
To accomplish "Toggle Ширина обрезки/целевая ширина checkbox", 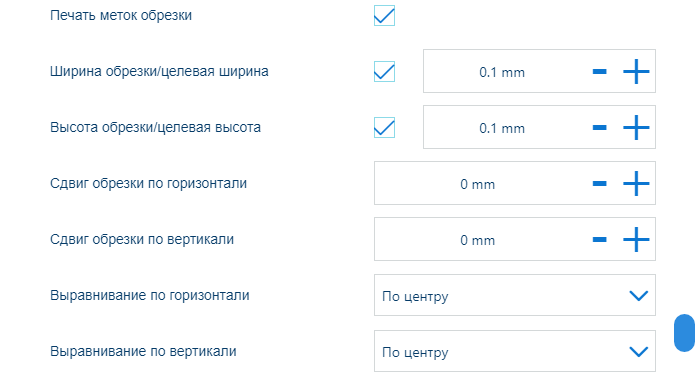I will click(385, 72).
